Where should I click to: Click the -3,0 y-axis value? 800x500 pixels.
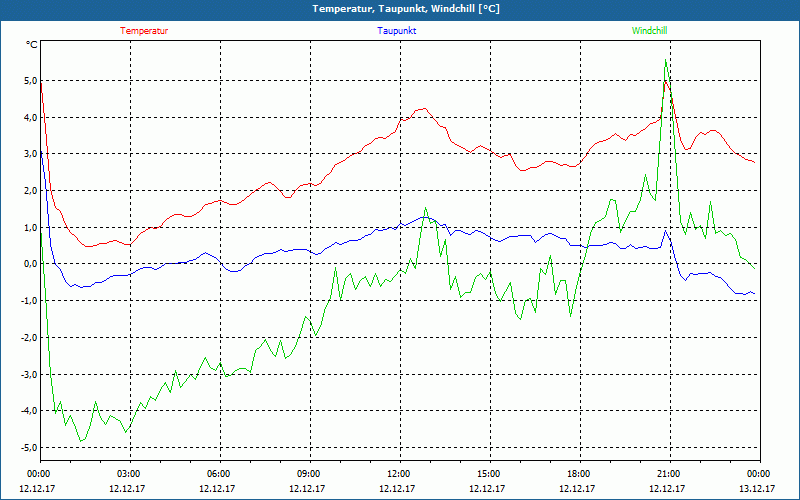(x=29, y=374)
